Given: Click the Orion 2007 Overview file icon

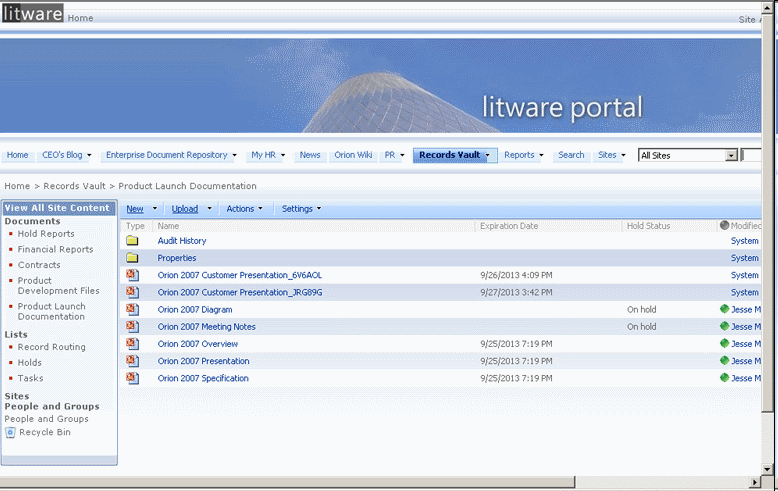Looking at the screenshot, I should (x=133, y=344).
